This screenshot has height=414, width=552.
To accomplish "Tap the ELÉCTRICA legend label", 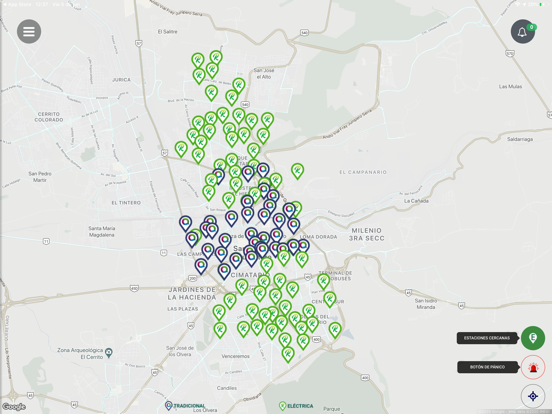I will pos(300,406).
